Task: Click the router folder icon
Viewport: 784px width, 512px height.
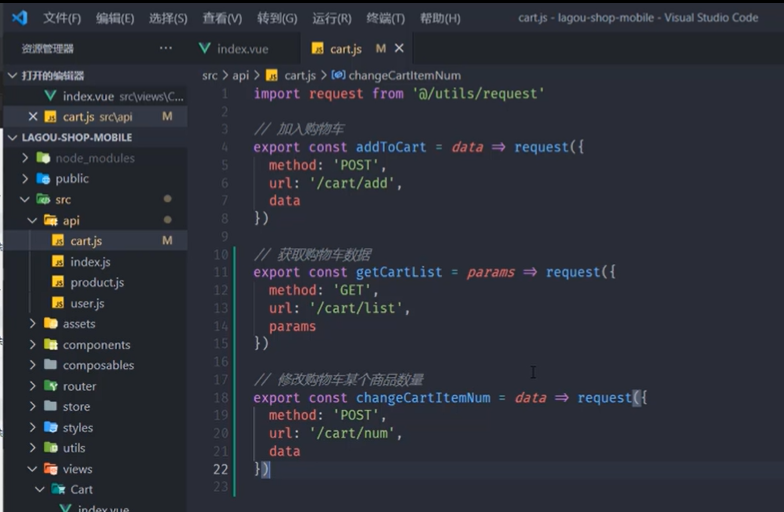Action: click(51, 386)
